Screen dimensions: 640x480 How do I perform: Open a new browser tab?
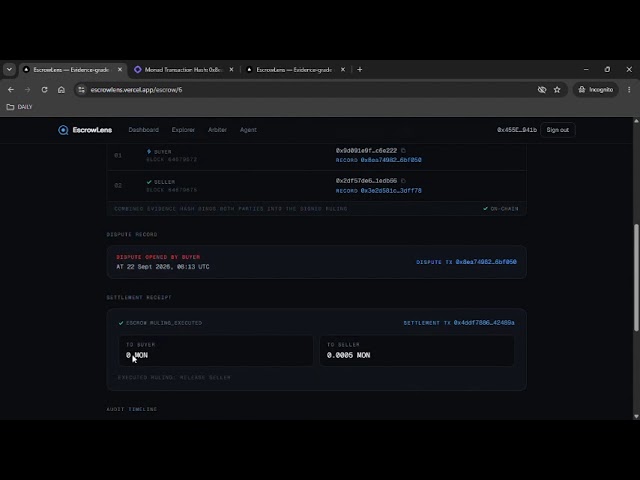click(360, 70)
